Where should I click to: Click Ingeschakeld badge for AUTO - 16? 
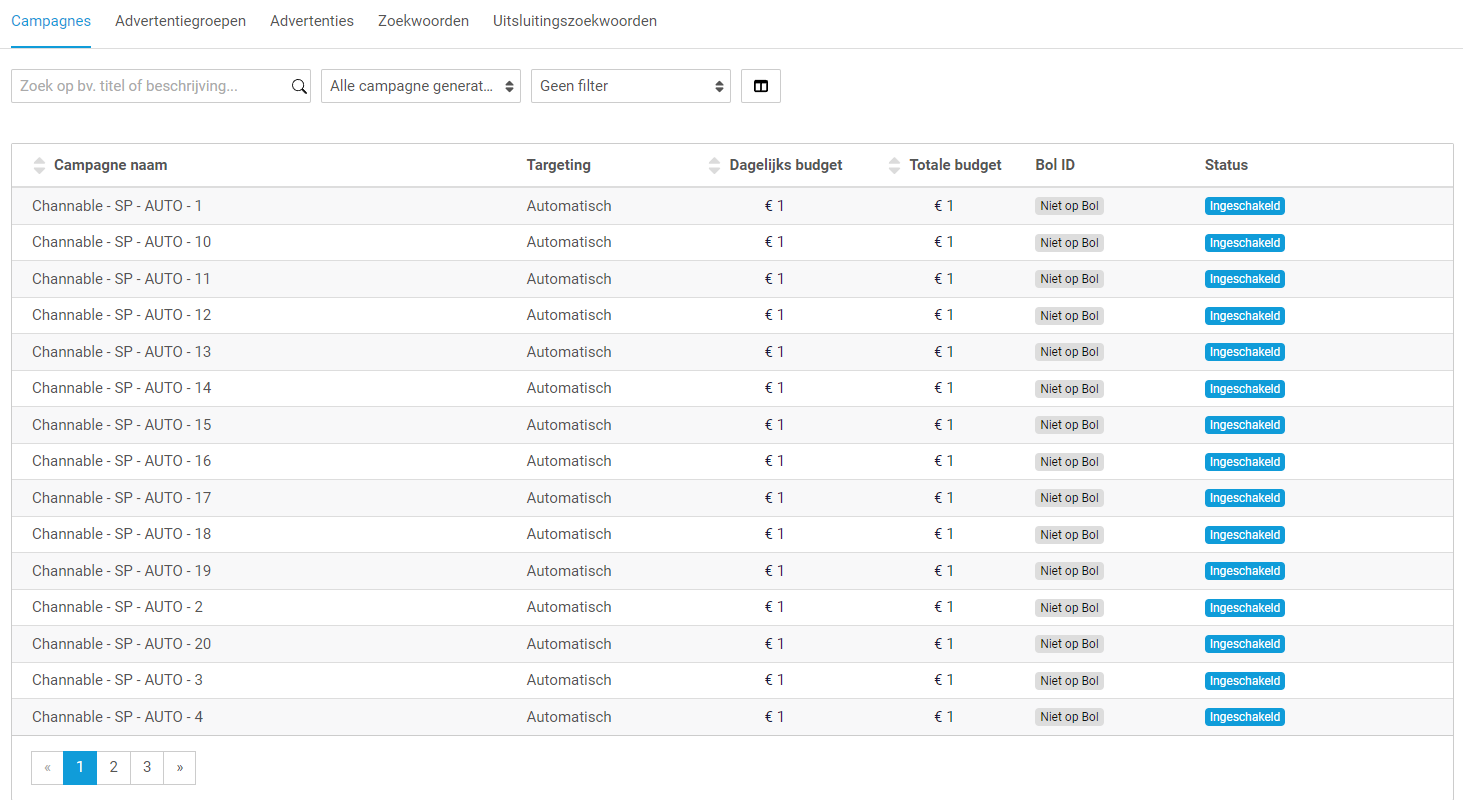pyautogui.click(x=1245, y=462)
